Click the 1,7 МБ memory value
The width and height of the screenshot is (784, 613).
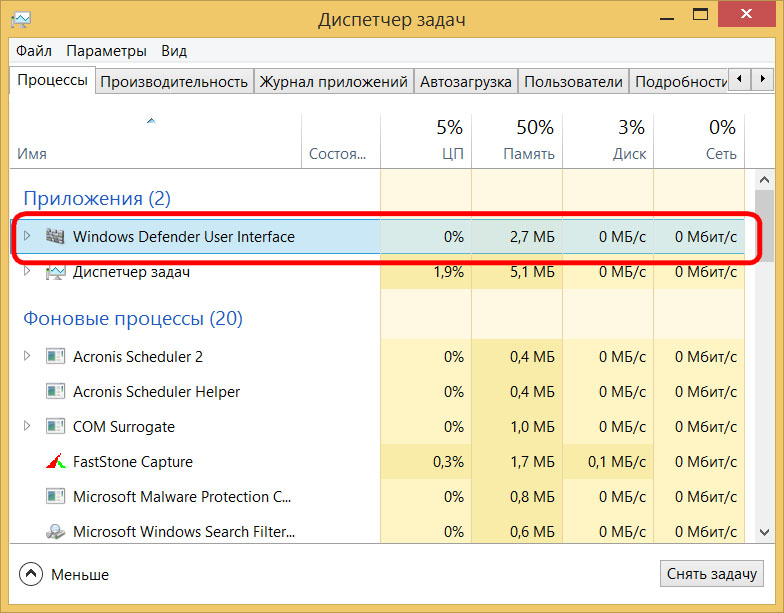pyautogui.click(x=532, y=462)
